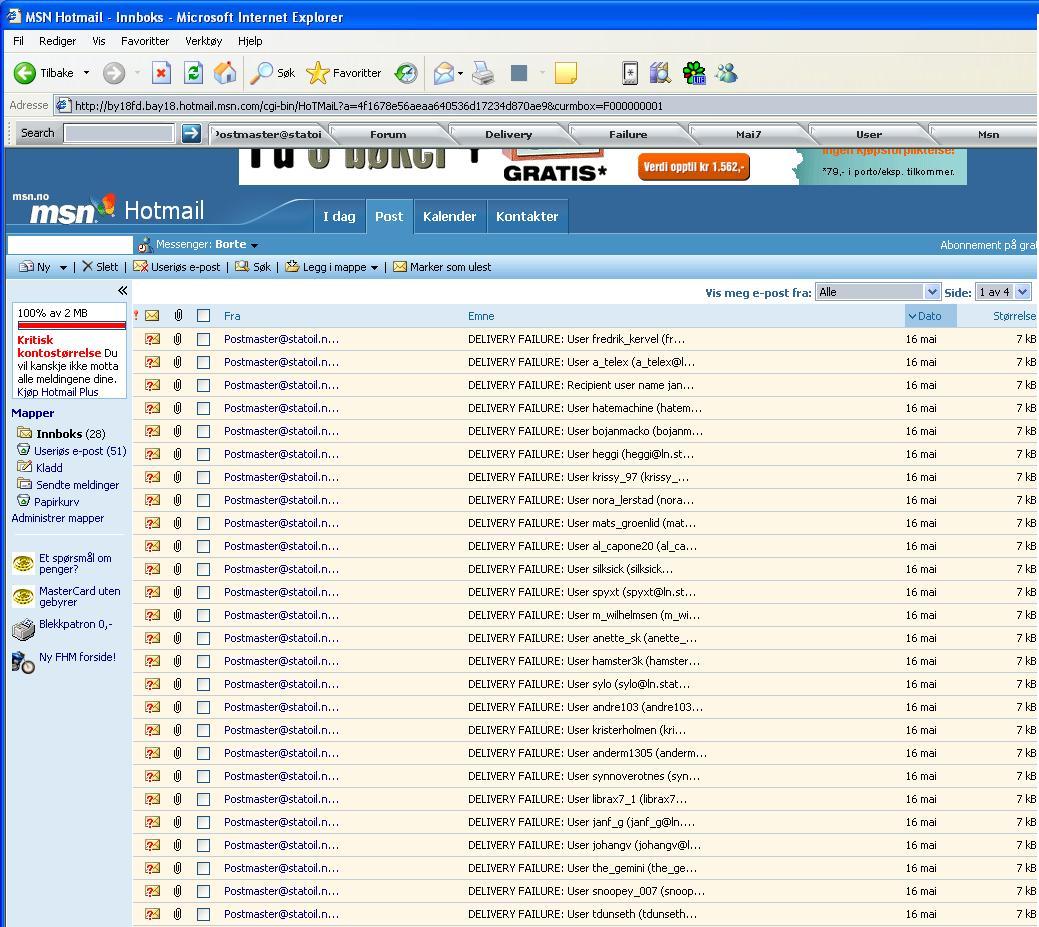Open the Hjelp menu
The image size is (1039, 927).
point(250,41)
